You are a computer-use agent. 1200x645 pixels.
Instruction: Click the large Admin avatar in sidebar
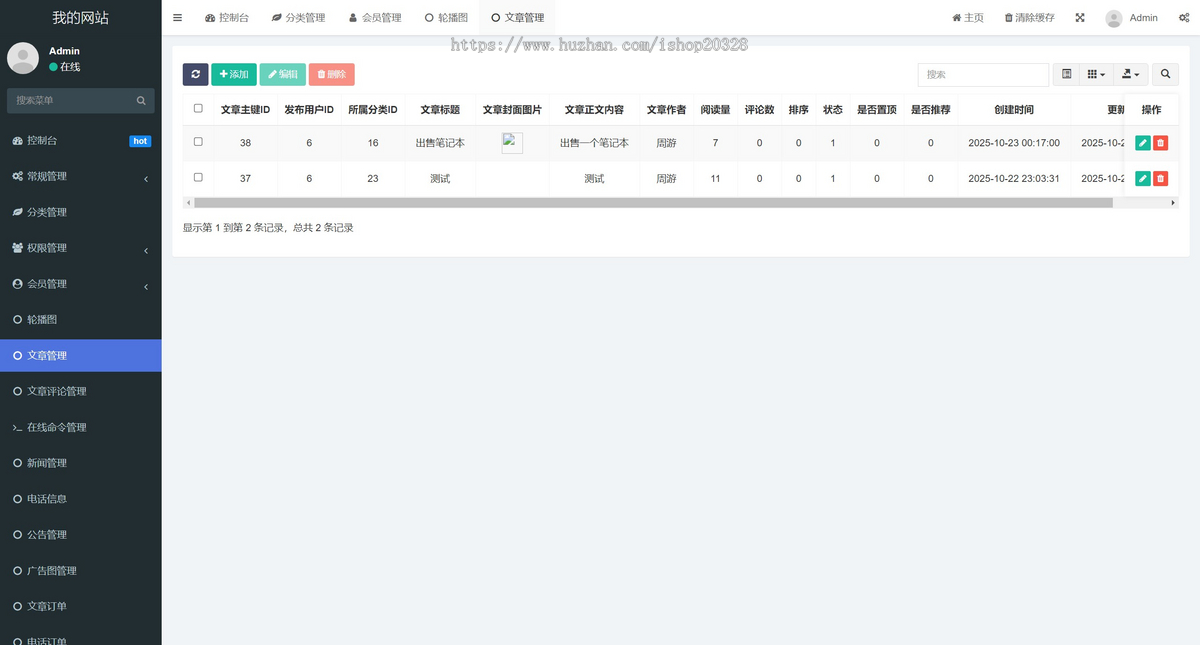[23, 58]
